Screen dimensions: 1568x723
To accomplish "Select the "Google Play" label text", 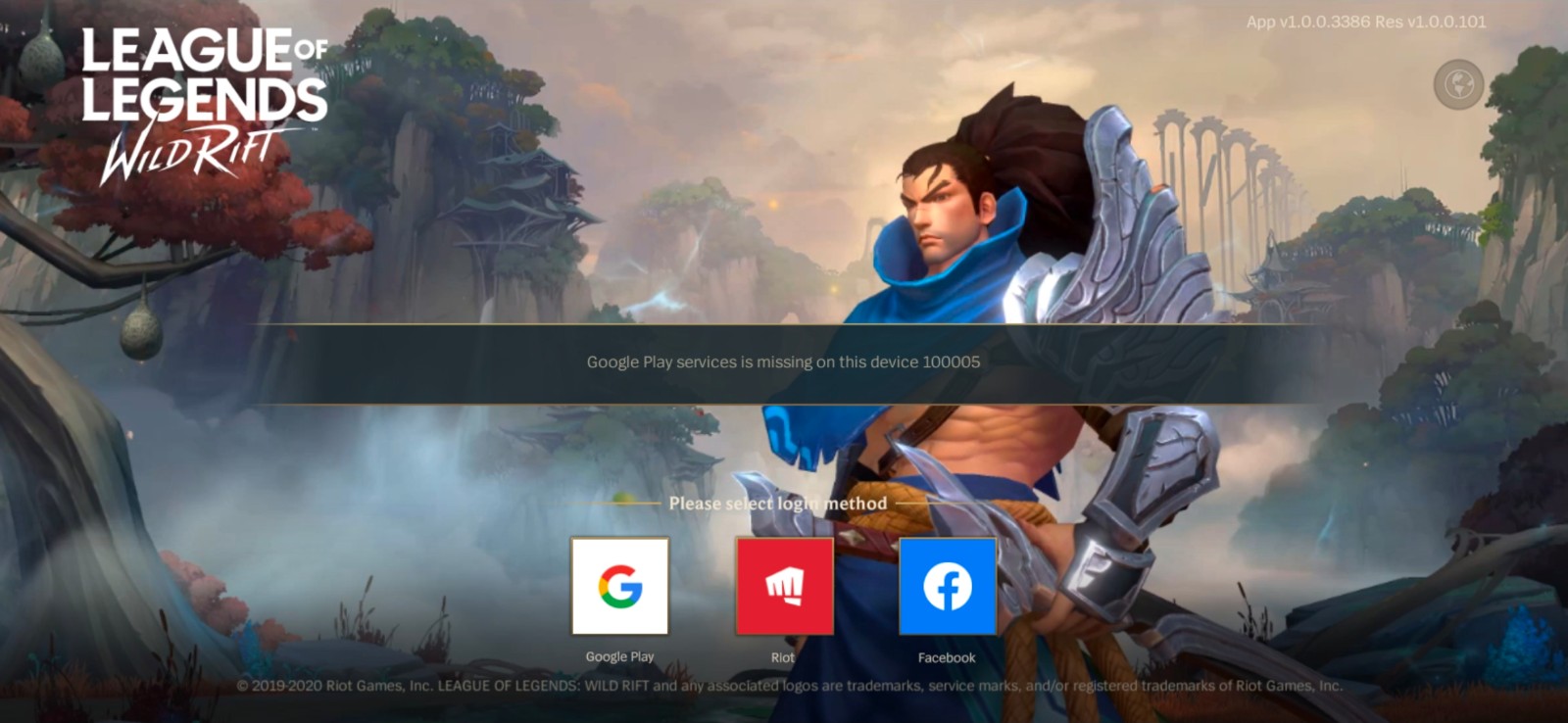I will coord(619,656).
